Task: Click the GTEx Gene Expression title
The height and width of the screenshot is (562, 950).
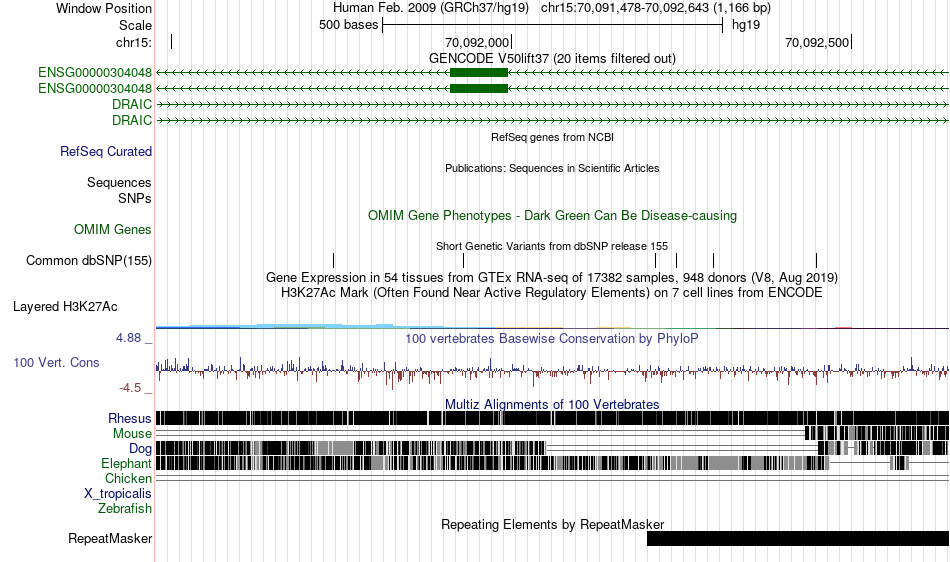Action: pyautogui.click(x=552, y=277)
